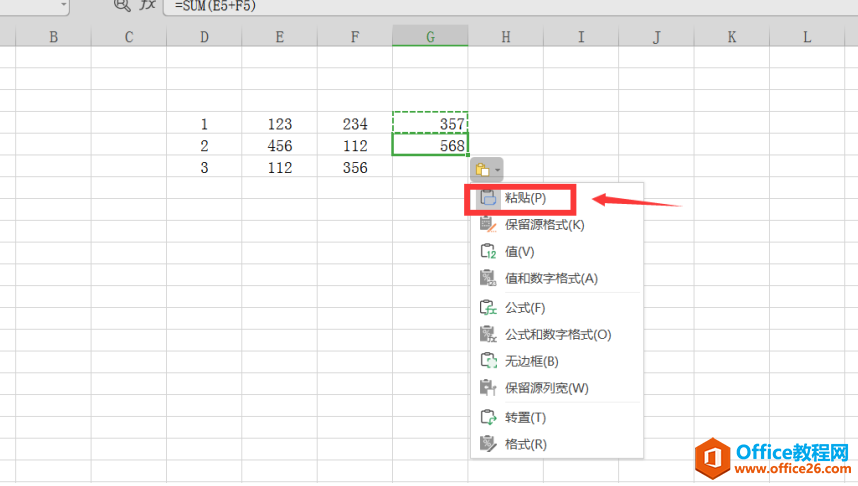This screenshot has width=858, height=486.
Task: Select column F header
Action: 355,37
